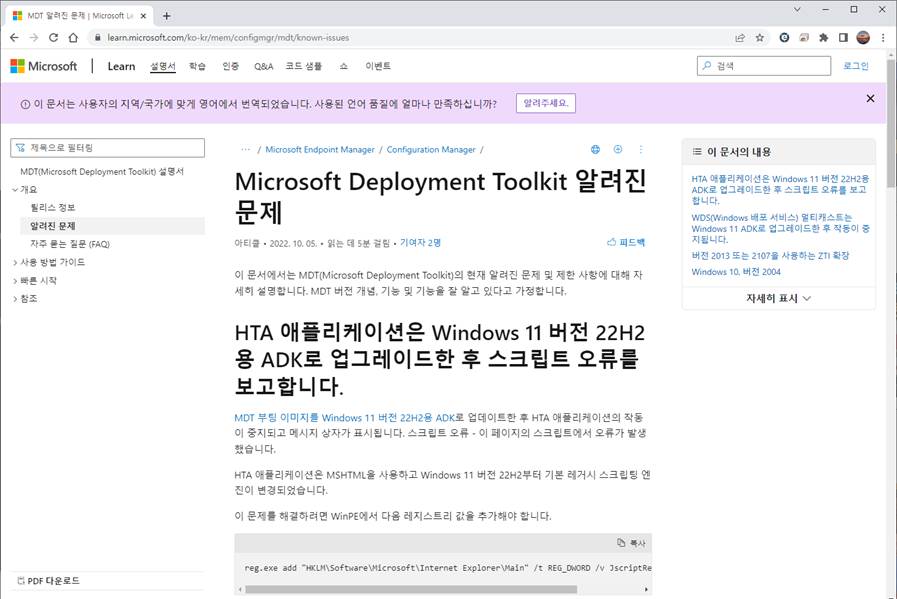Expand the 빠른 시작 section
The height and width of the screenshot is (599, 897).
pos(34,280)
